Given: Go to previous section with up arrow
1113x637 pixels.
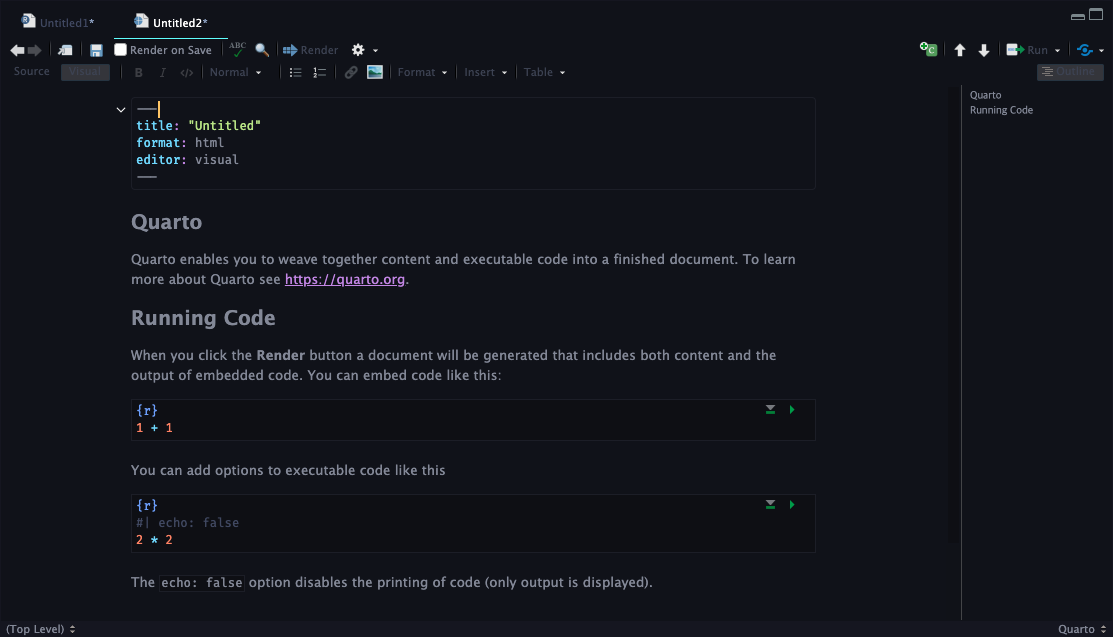Looking at the screenshot, I should 960,50.
